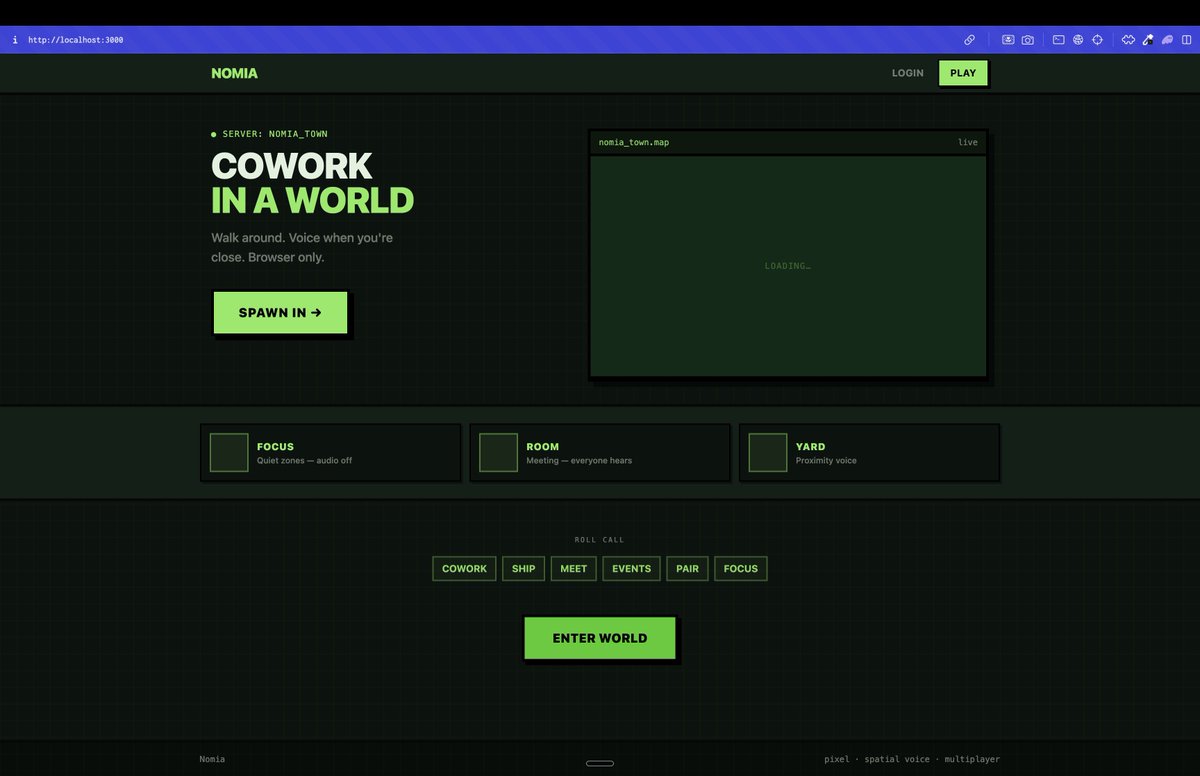Viewport: 1200px width, 776px height.
Task: Click the ENTER WORLD button
Action: click(x=600, y=638)
